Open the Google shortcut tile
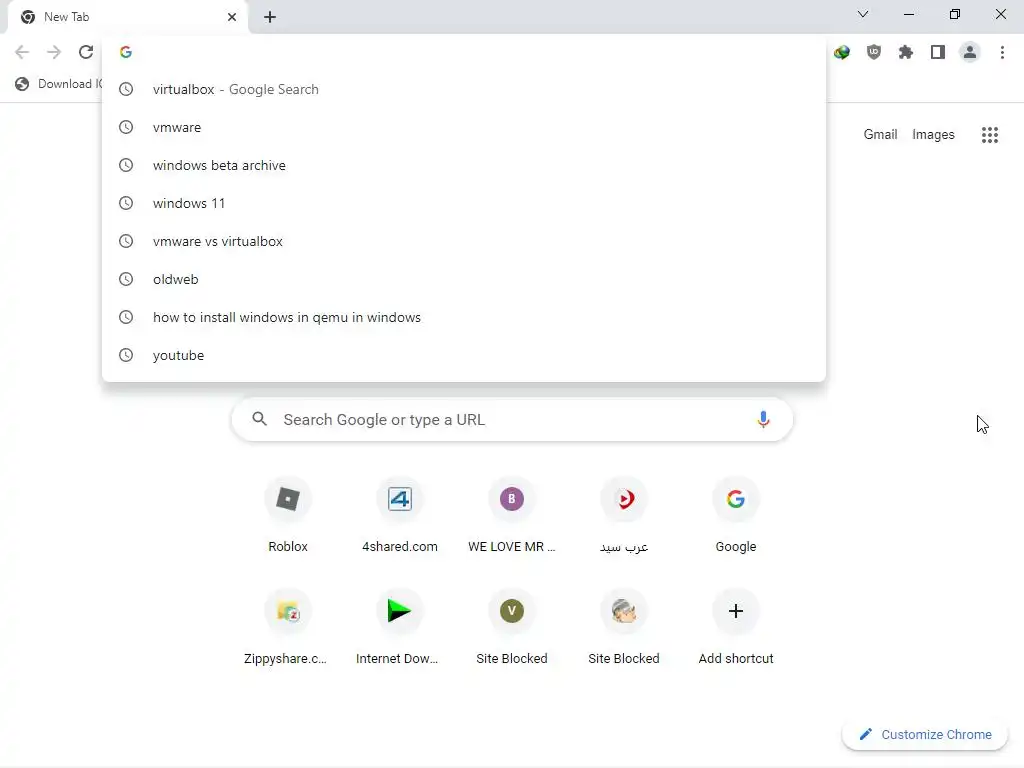The image size is (1024, 768). click(736, 516)
